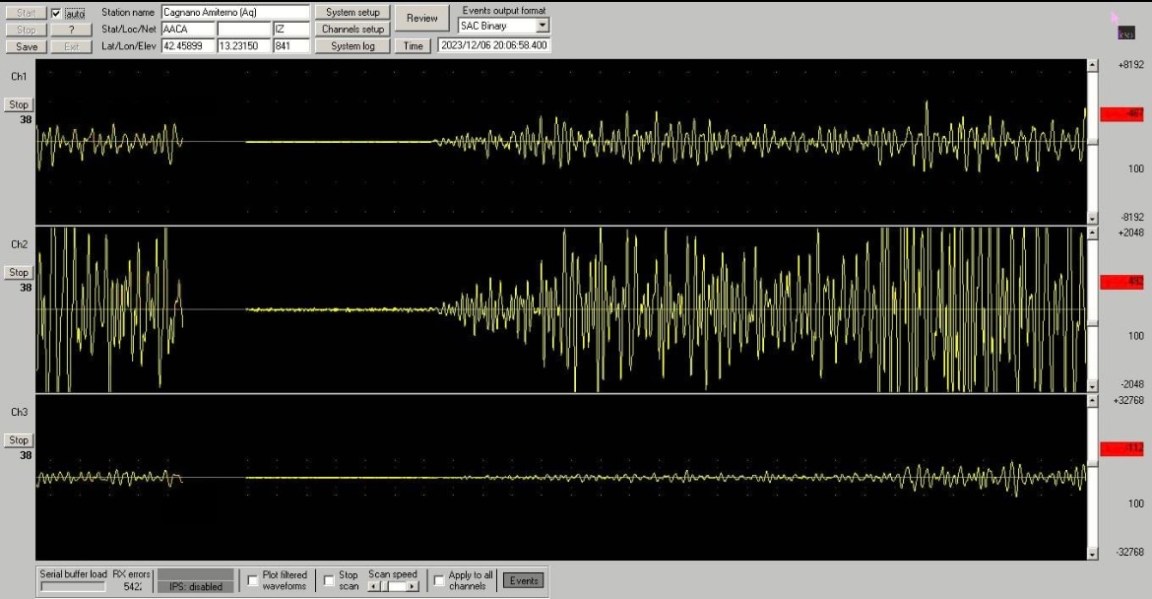Toggle the auto checkbox

[56, 14]
